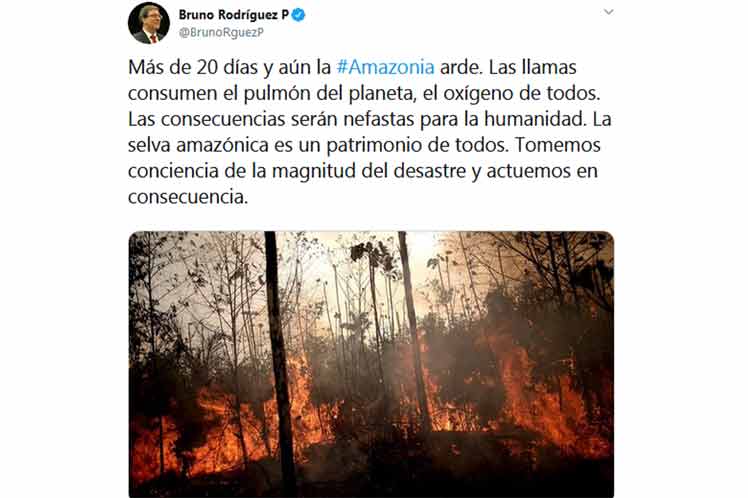This screenshot has width=748, height=498.
Task: Click the thick dark tree trunk in photo
Action: coord(279,363)
